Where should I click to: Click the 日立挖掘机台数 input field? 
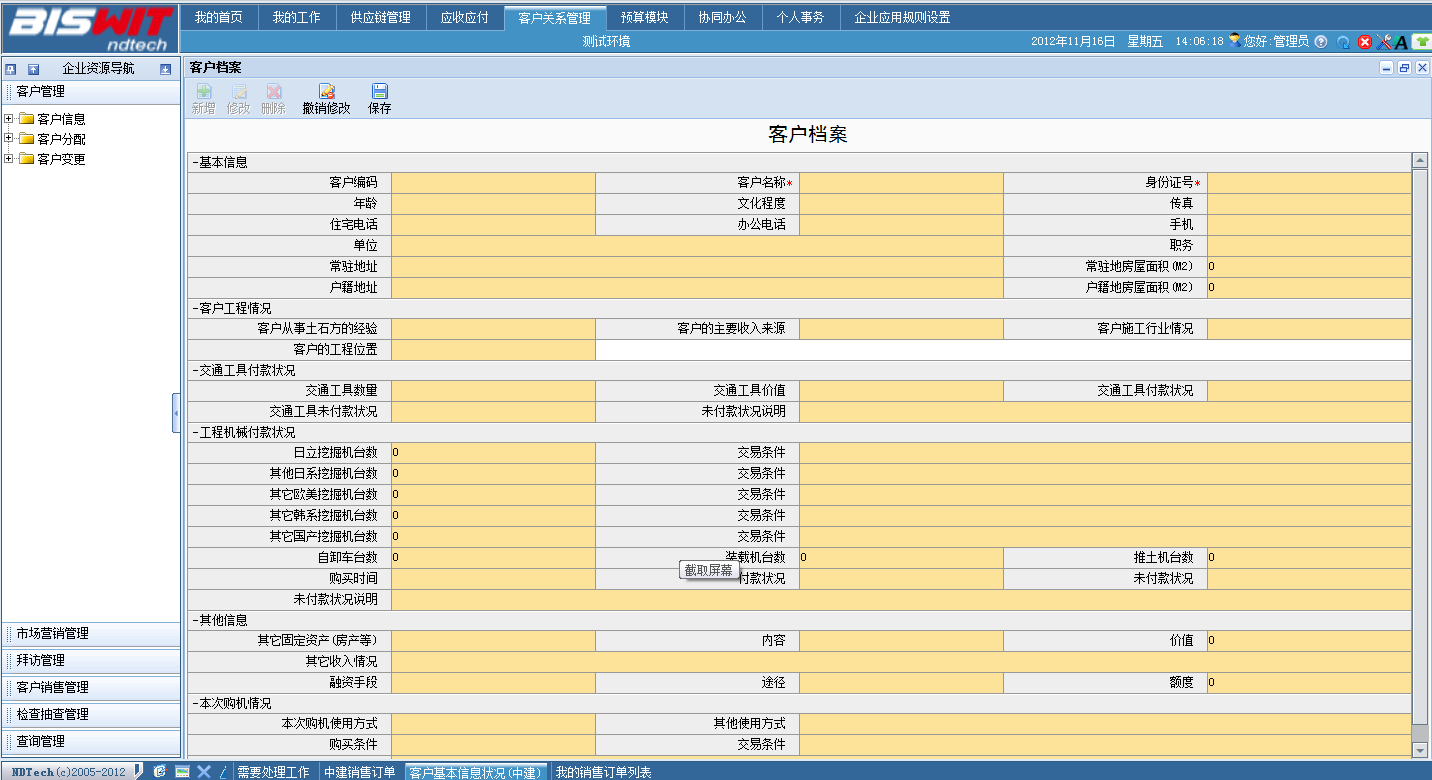493,452
